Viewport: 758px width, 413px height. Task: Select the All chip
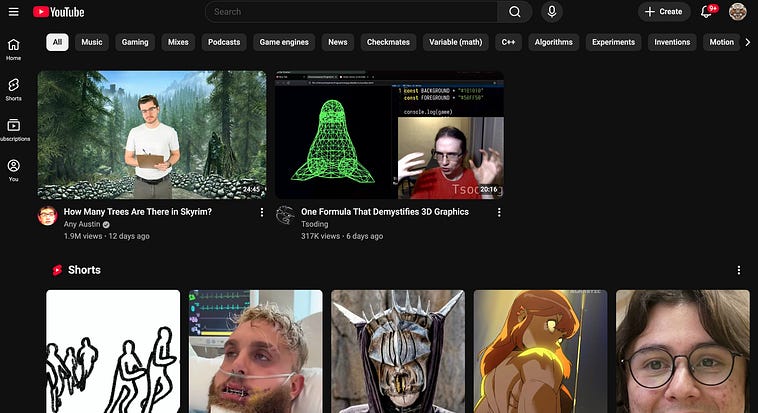coord(57,42)
